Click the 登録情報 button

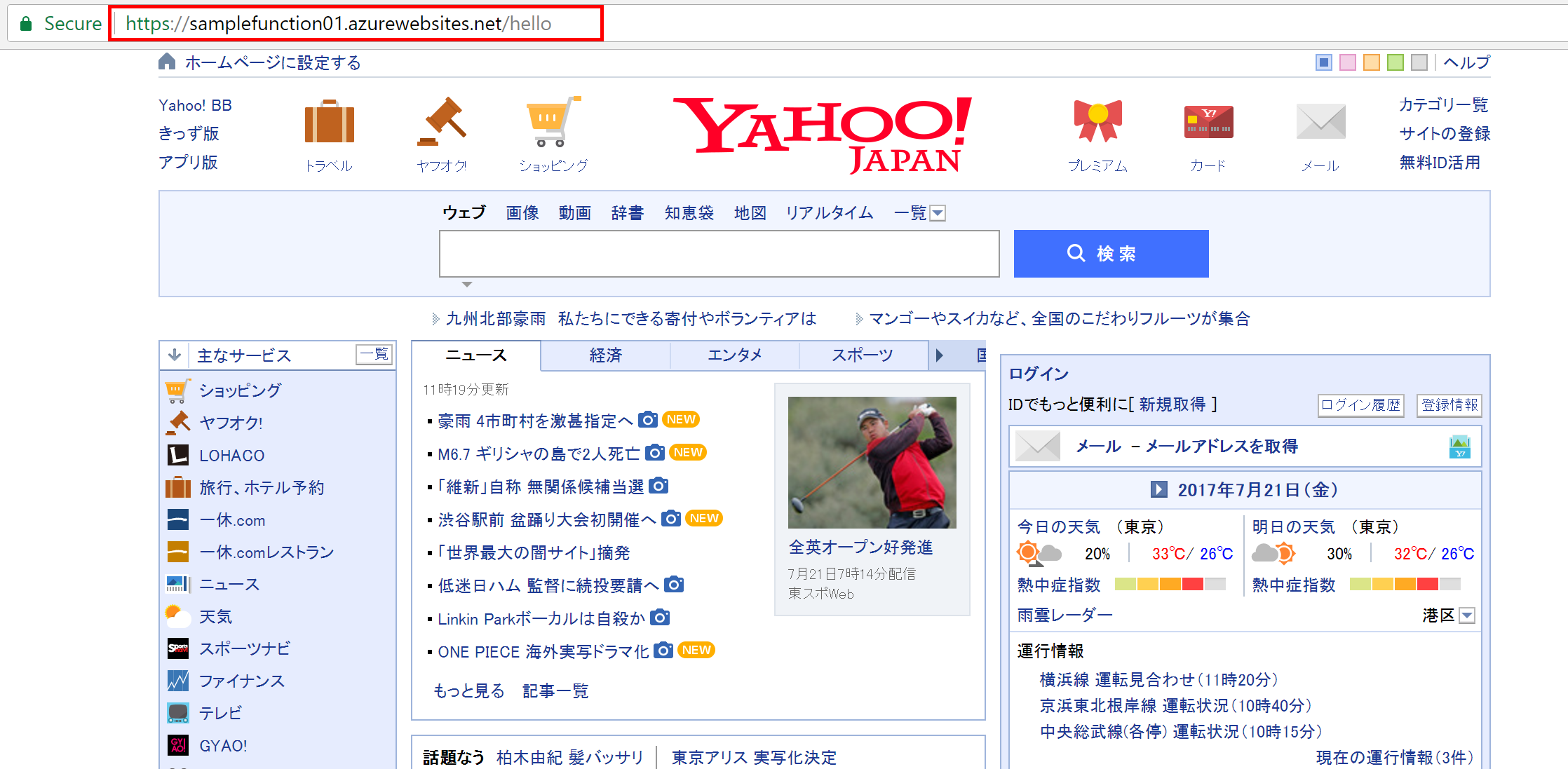(x=1449, y=405)
